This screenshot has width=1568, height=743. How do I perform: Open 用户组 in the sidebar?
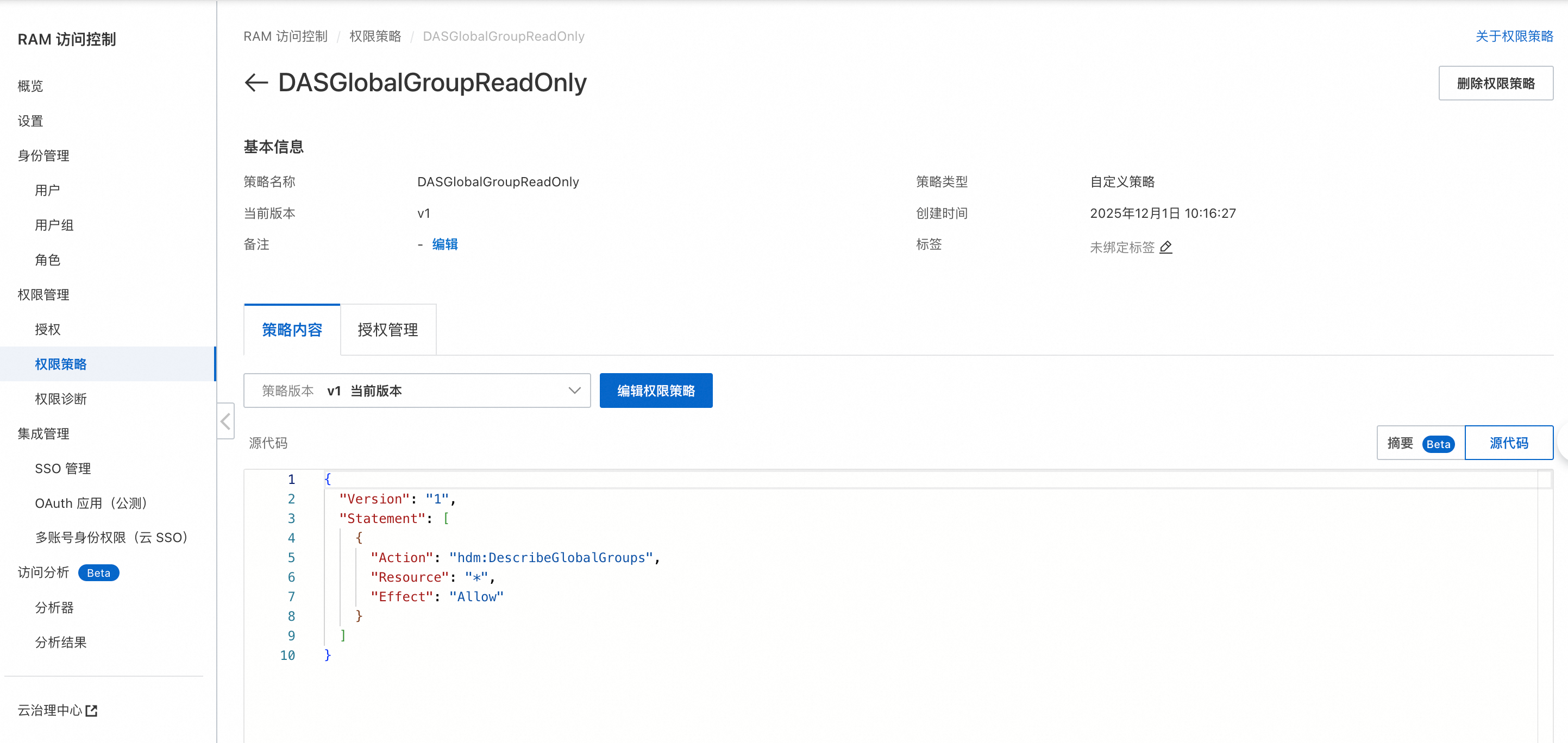point(54,225)
